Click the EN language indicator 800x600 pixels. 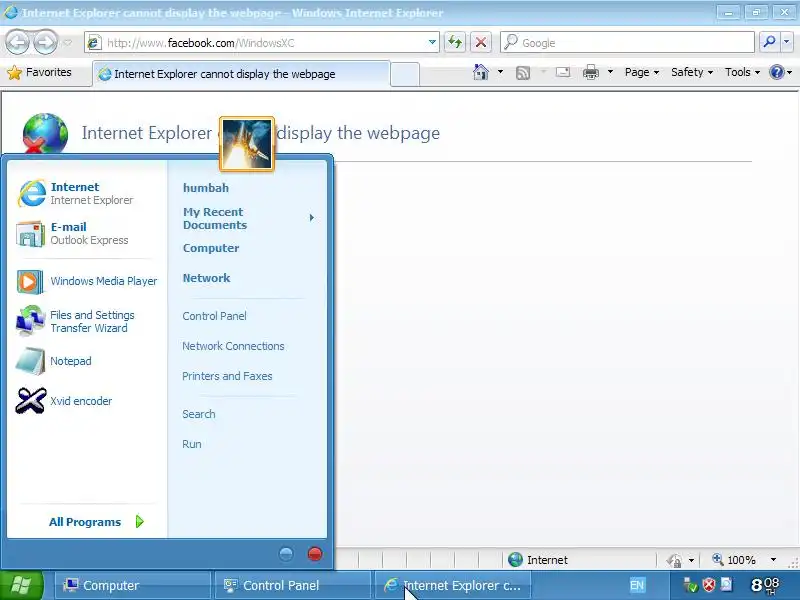point(637,585)
